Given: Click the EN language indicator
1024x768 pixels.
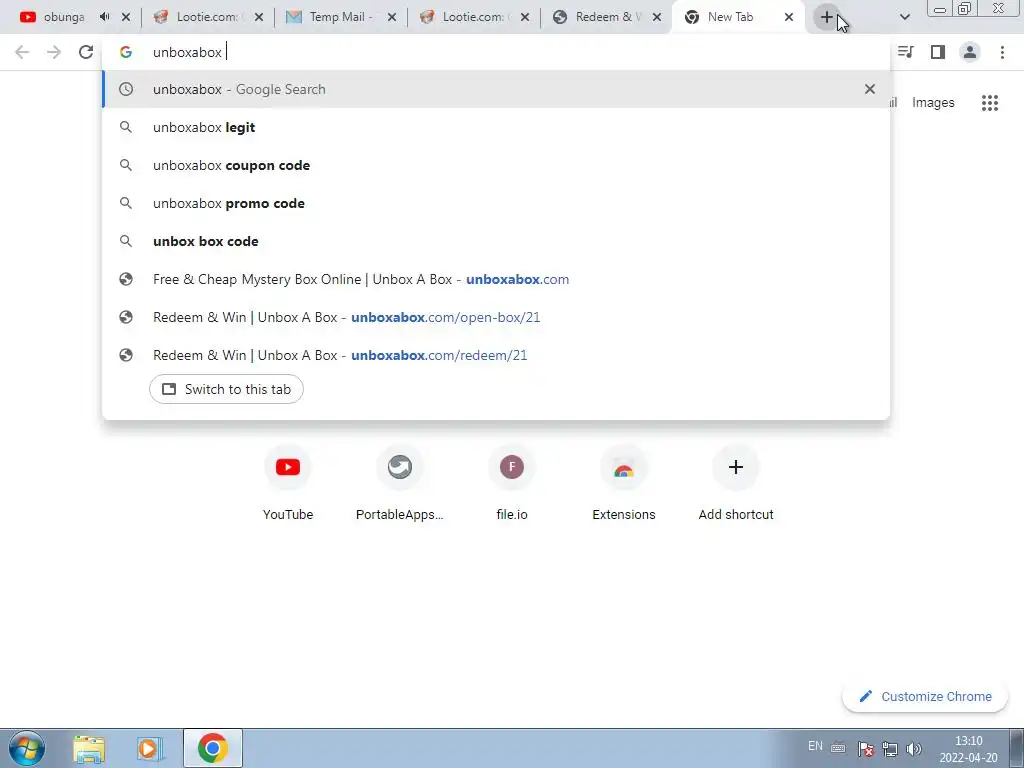Looking at the screenshot, I should pos(815,746).
